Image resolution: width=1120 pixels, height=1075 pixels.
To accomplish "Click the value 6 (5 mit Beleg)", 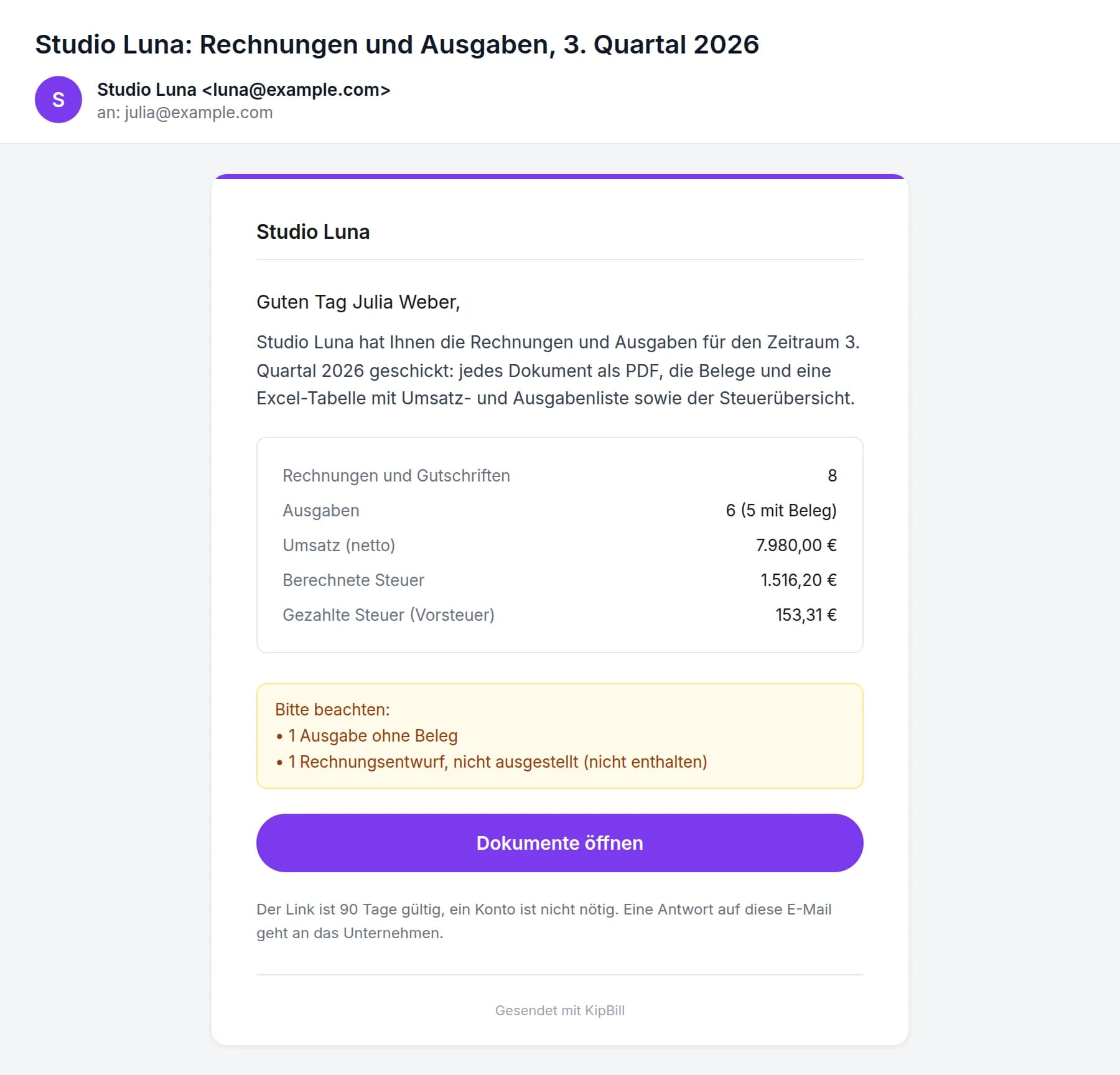I will tap(781, 510).
